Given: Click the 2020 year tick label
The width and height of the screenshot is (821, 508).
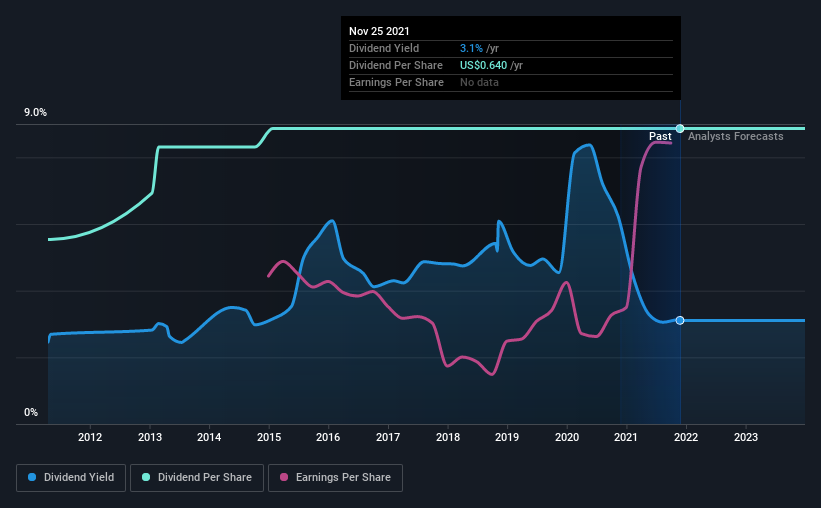Looking at the screenshot, I should (567, 437).
